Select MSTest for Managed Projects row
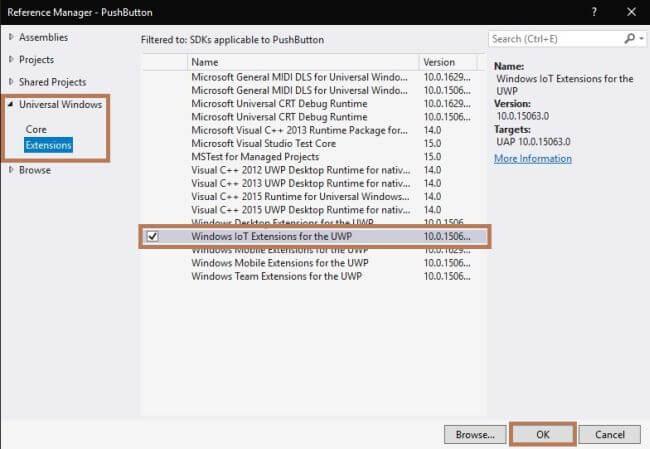The image size is (650, 449). tap(313, 157)
